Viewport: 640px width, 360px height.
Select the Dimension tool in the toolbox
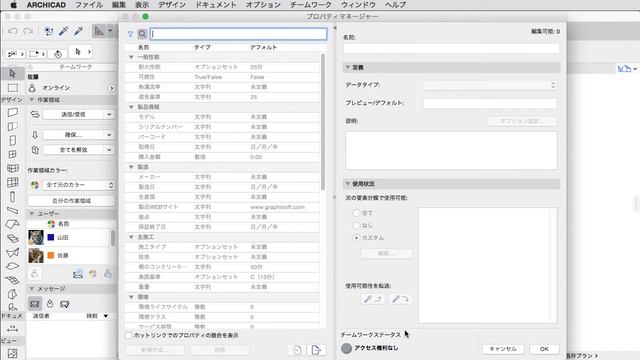13,328
